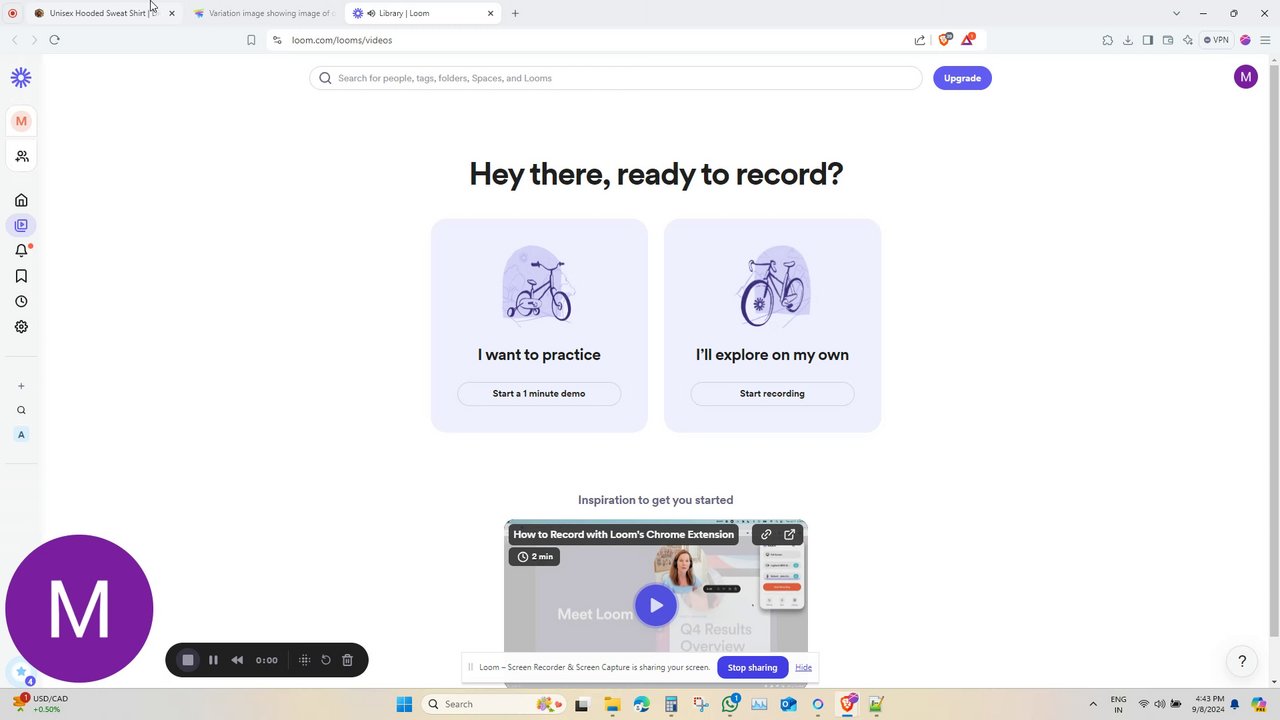Viewport: 1280px width, 720px height.
Task: Toggle the Brave VPN button
Action: (x=1217, y=40)
